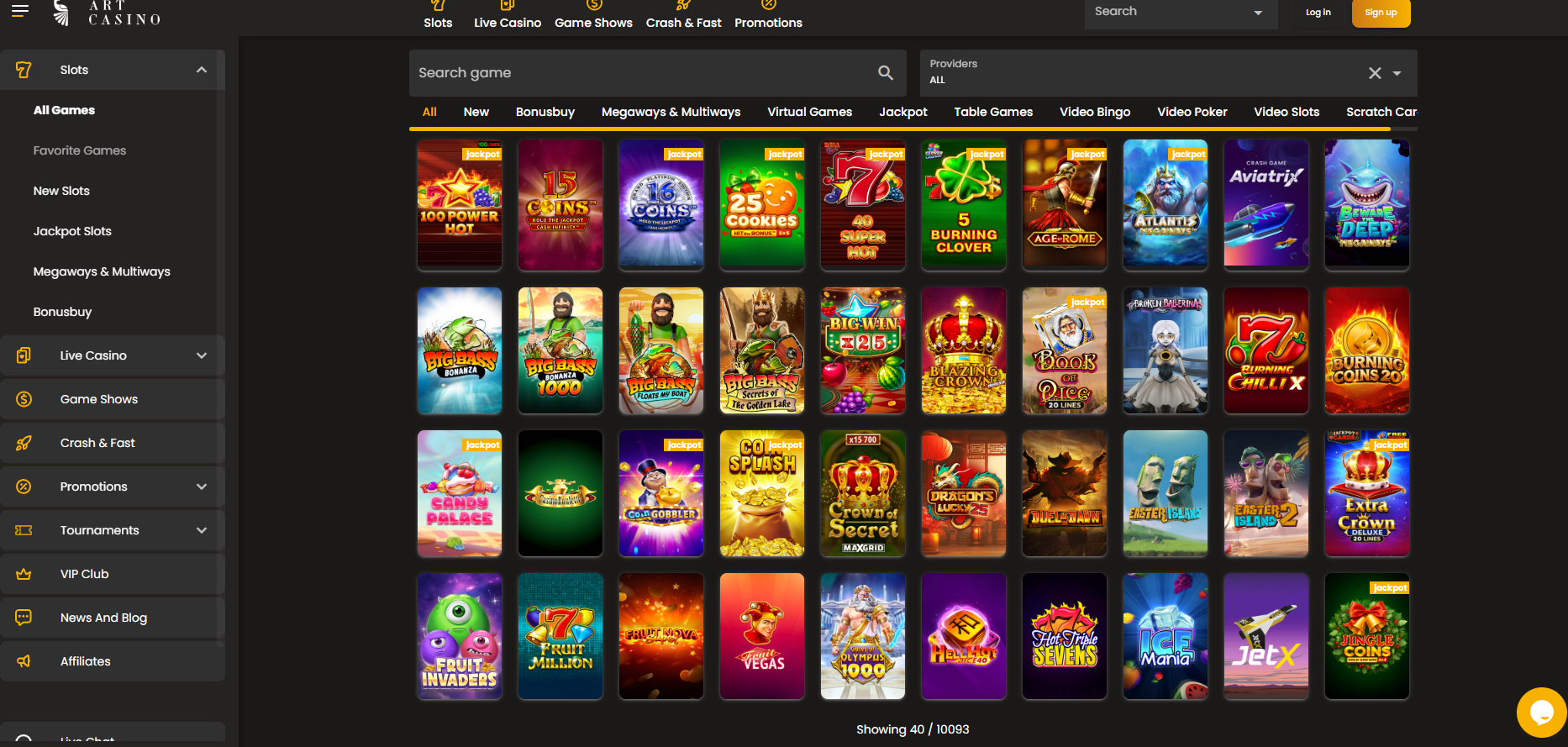The height and width of the screenshot is (747, 1568).
Task: Open the Crown of Secret game
Action: pos(863,493)
